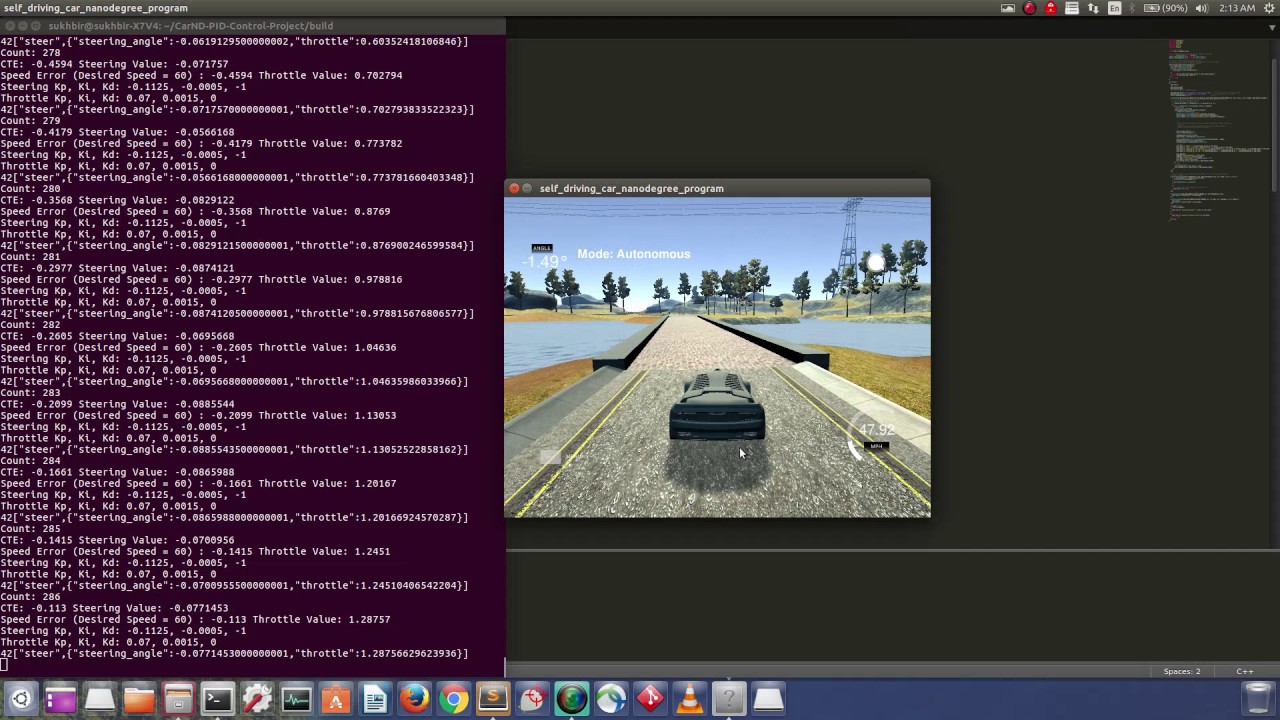Viewport: 1280px width, 720px height.
Task: Click terminal line CTE: -0.3568 Steering Value
Action: 117,200
